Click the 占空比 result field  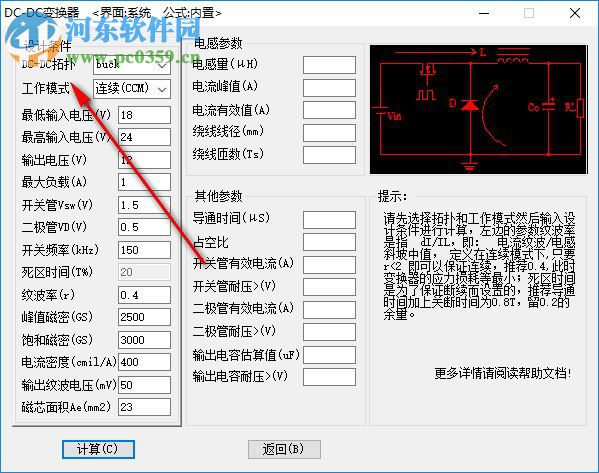tap(329, 242)
